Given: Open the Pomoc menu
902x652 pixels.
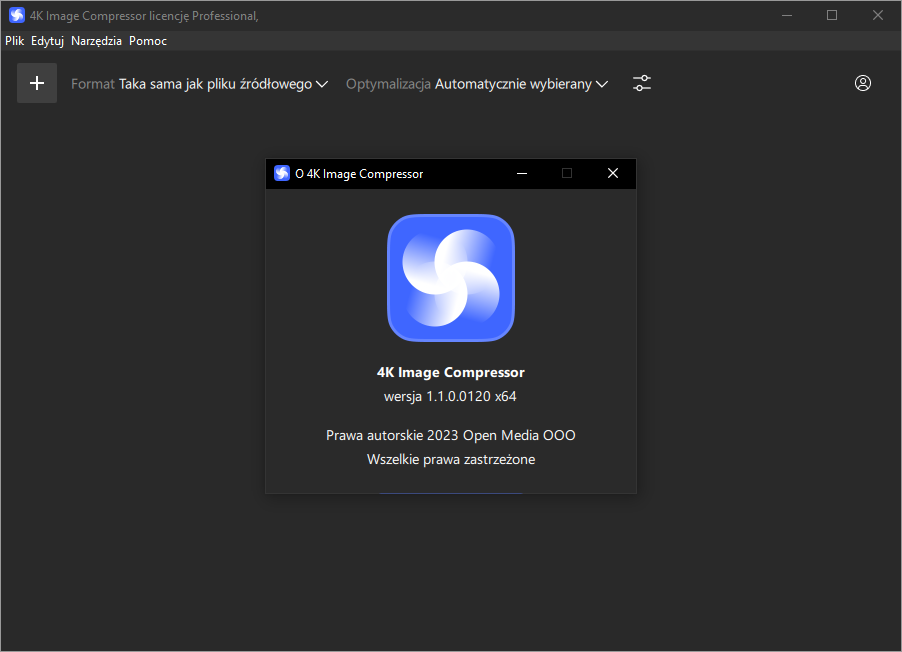Looking at the screenshot, I should (148, 41).
